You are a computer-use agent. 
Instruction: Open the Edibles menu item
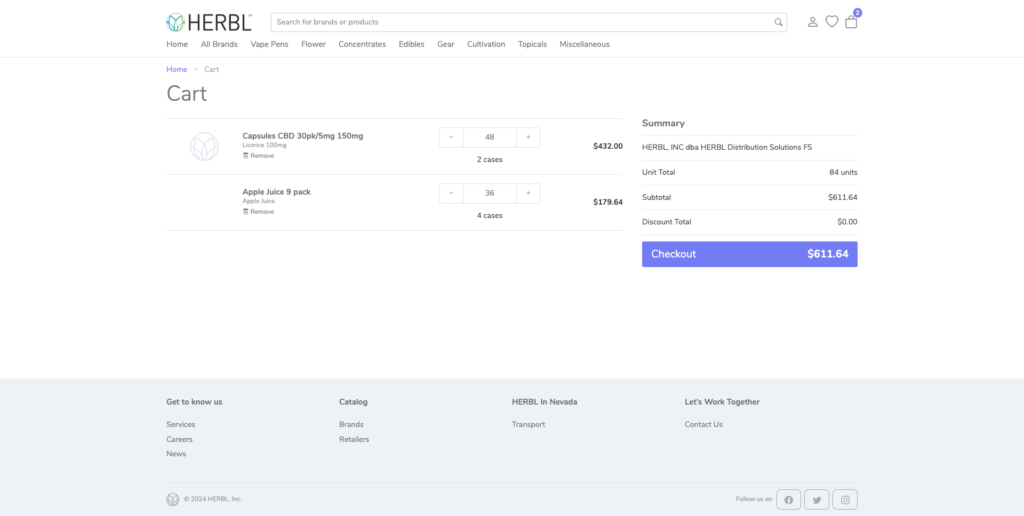[411, 44]
